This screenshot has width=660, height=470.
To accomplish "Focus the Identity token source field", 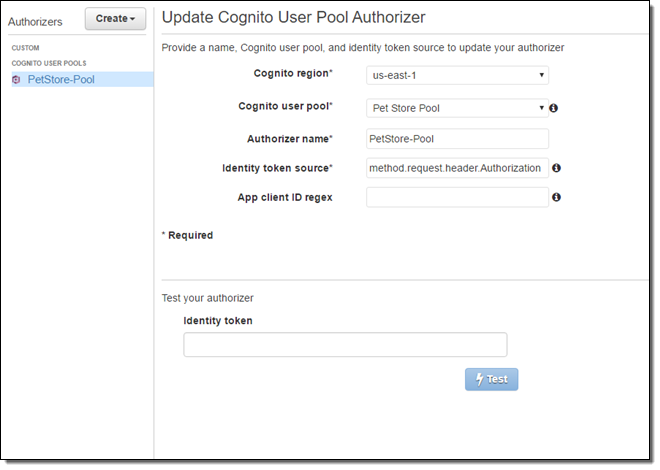I will coord(457,168).
